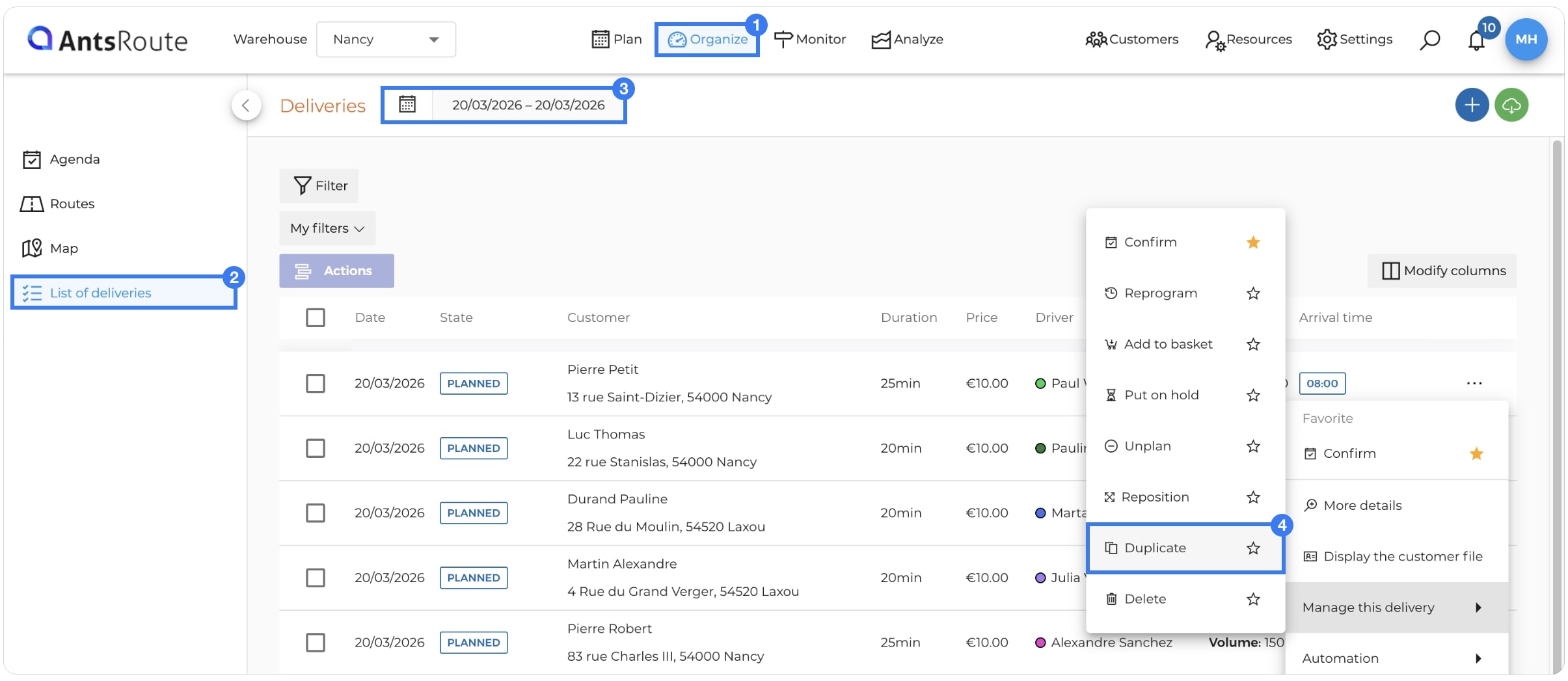Click the Actions button
1568x681 pixels.
pos(336,271)
